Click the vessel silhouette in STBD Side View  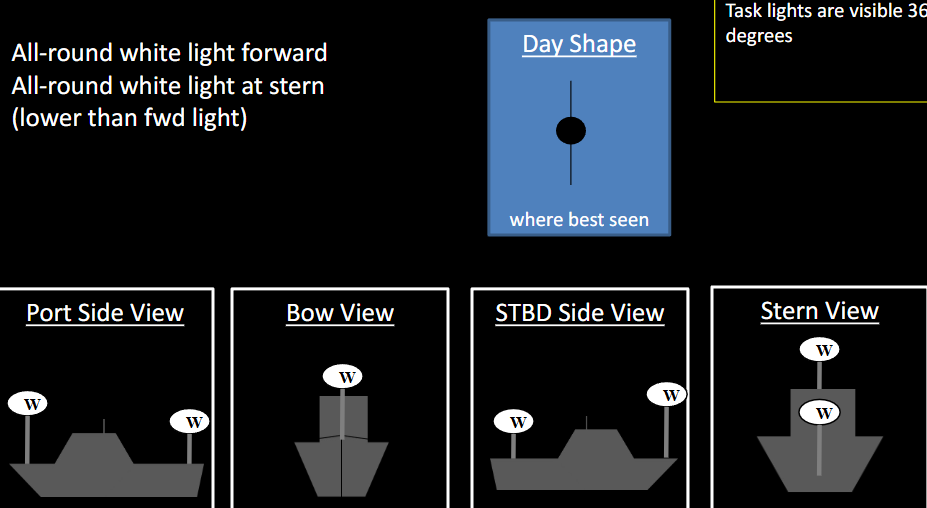pyautogui.click(x=584, y=466)
